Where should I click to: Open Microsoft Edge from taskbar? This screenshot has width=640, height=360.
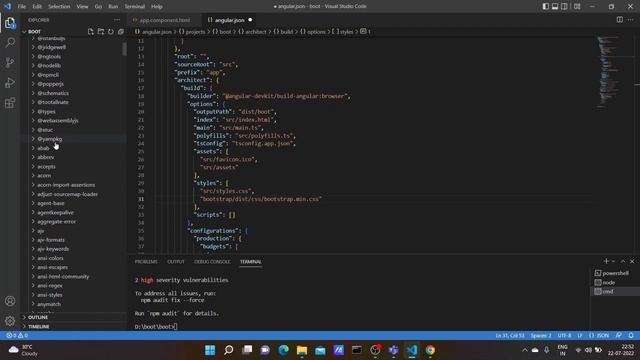(x=284, y=350)
